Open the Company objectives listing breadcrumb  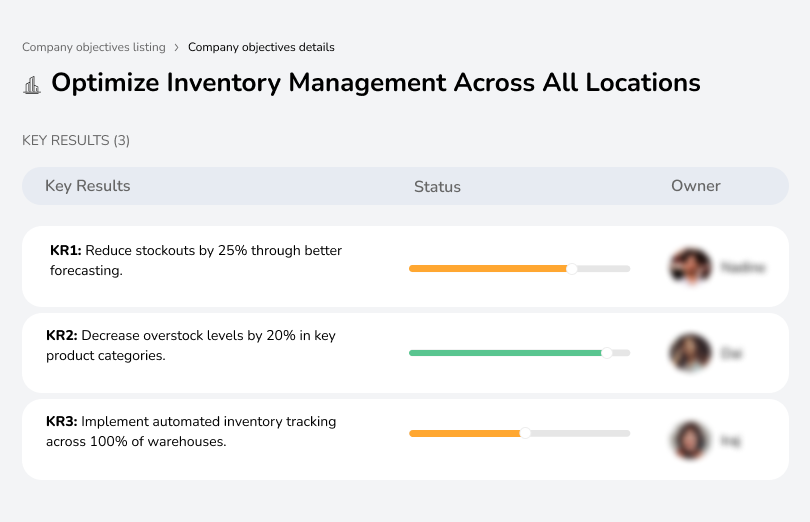[94, 47]
